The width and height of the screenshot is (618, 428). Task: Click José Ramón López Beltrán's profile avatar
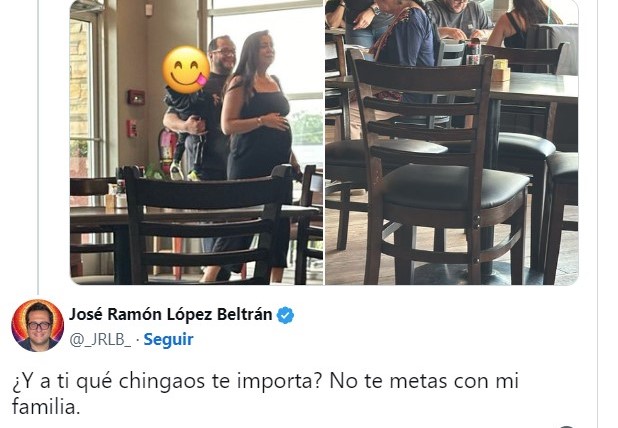[37, 325]
